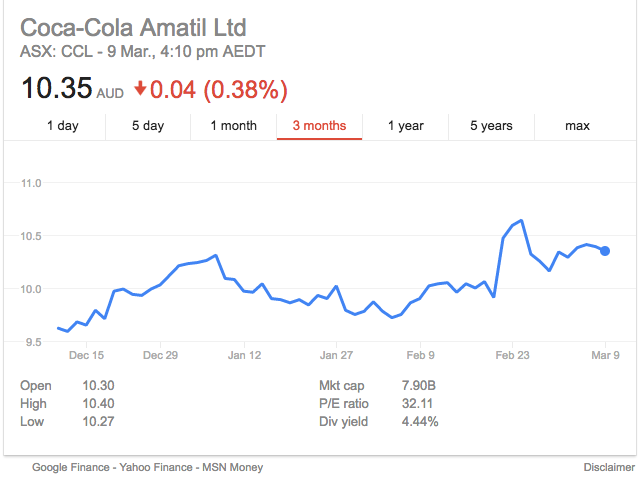
Task: Choose the max time range tab
Action: click(577, 126)
